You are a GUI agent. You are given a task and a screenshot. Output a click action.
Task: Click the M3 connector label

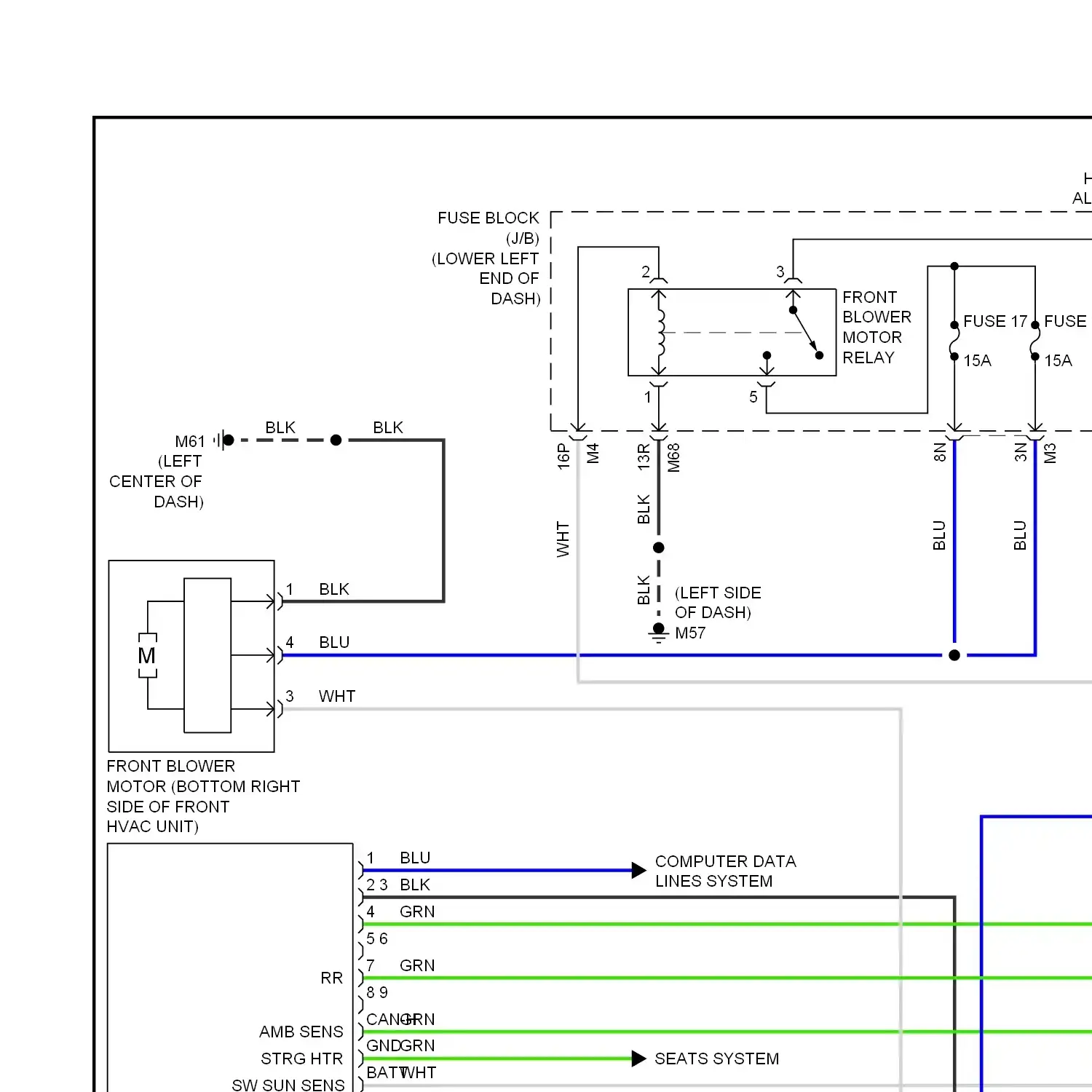[x=1050, y=453]
